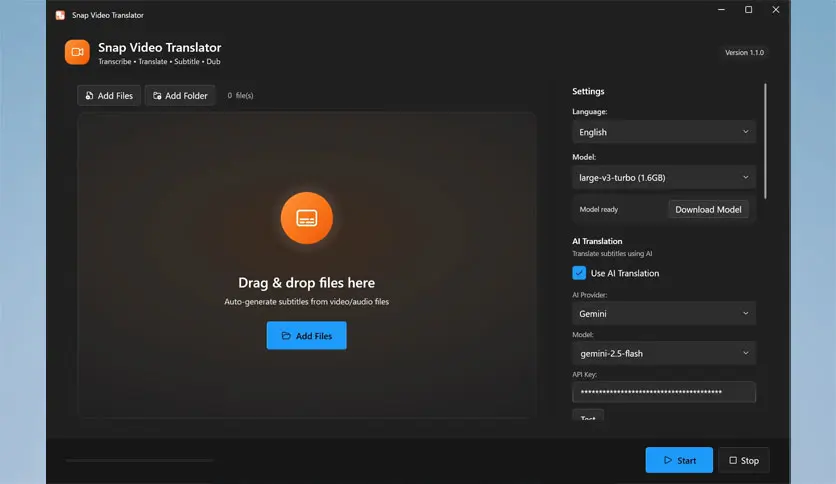Image resolution: width=836 pixels, height=484 pixels.
Task: Click the Start button
Action: [679, 460]
